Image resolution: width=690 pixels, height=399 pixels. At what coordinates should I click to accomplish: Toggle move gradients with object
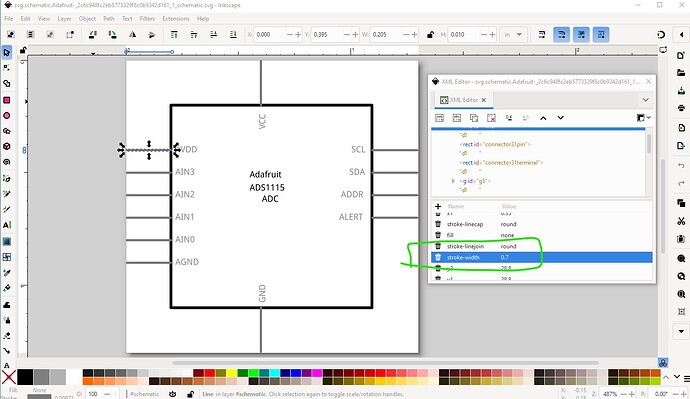coord(581,34)
